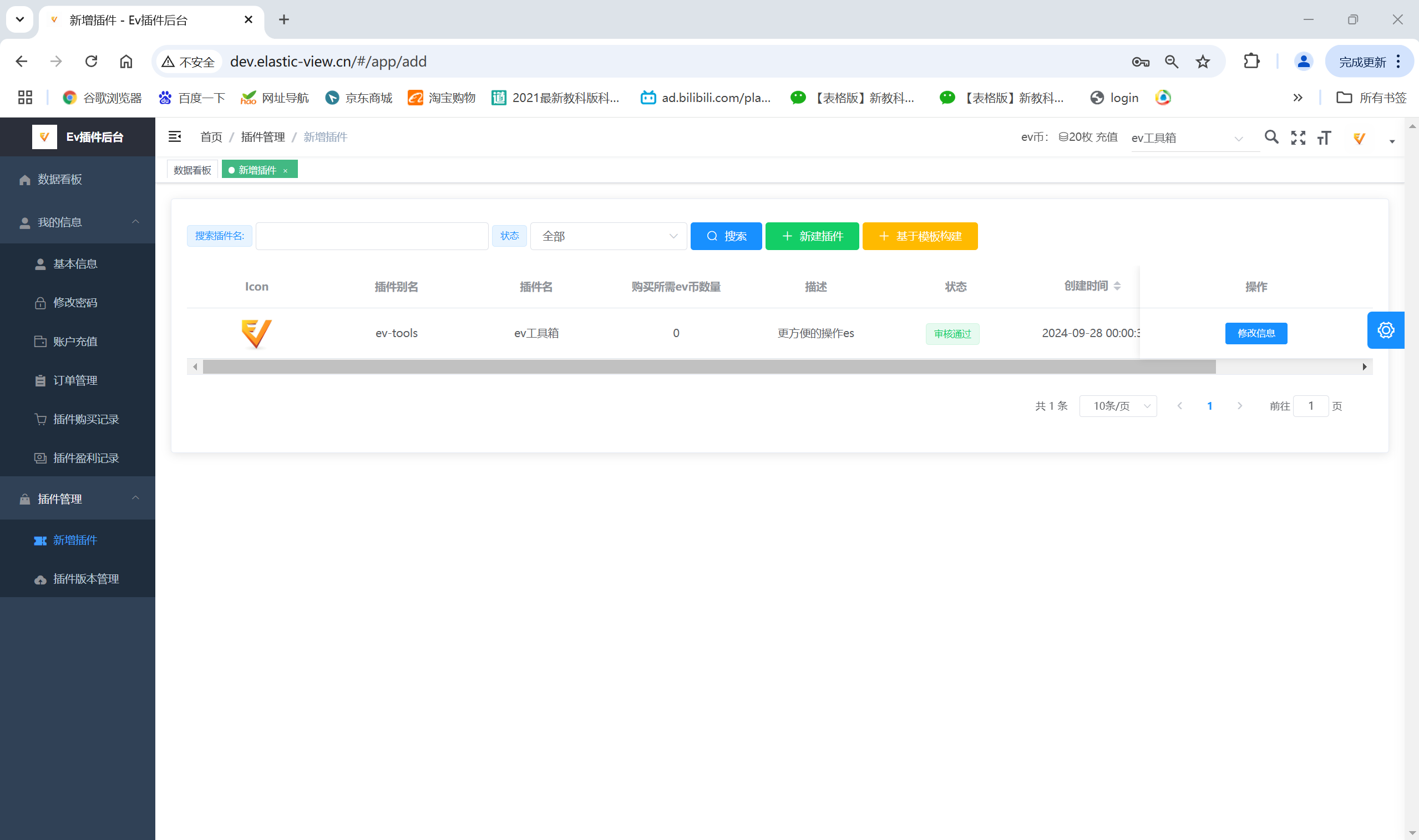
Task: Go to the next pagination page
Action: tap(1239, 406)
